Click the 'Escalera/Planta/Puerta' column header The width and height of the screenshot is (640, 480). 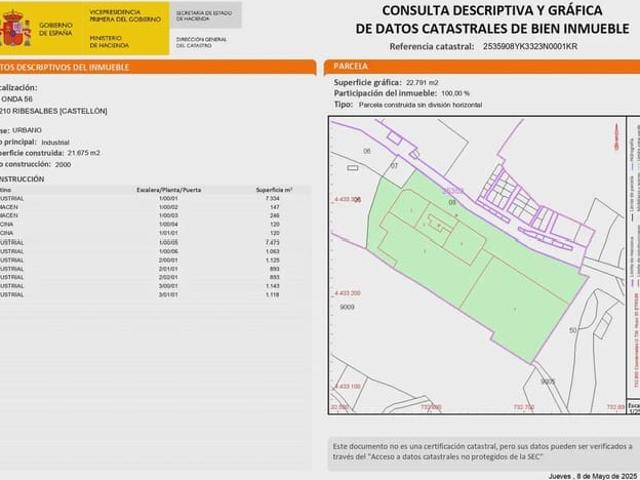coord(169,190)
